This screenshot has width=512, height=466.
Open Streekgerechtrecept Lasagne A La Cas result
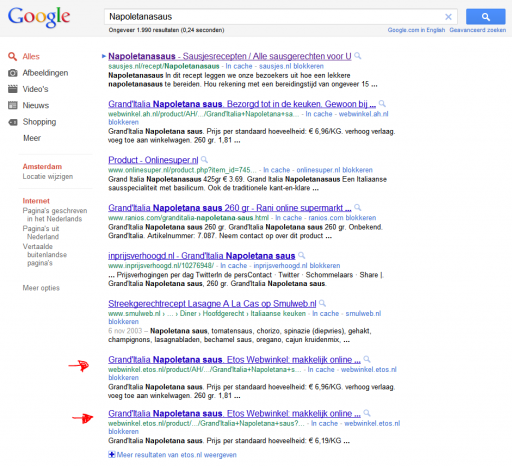pos(212,304)
